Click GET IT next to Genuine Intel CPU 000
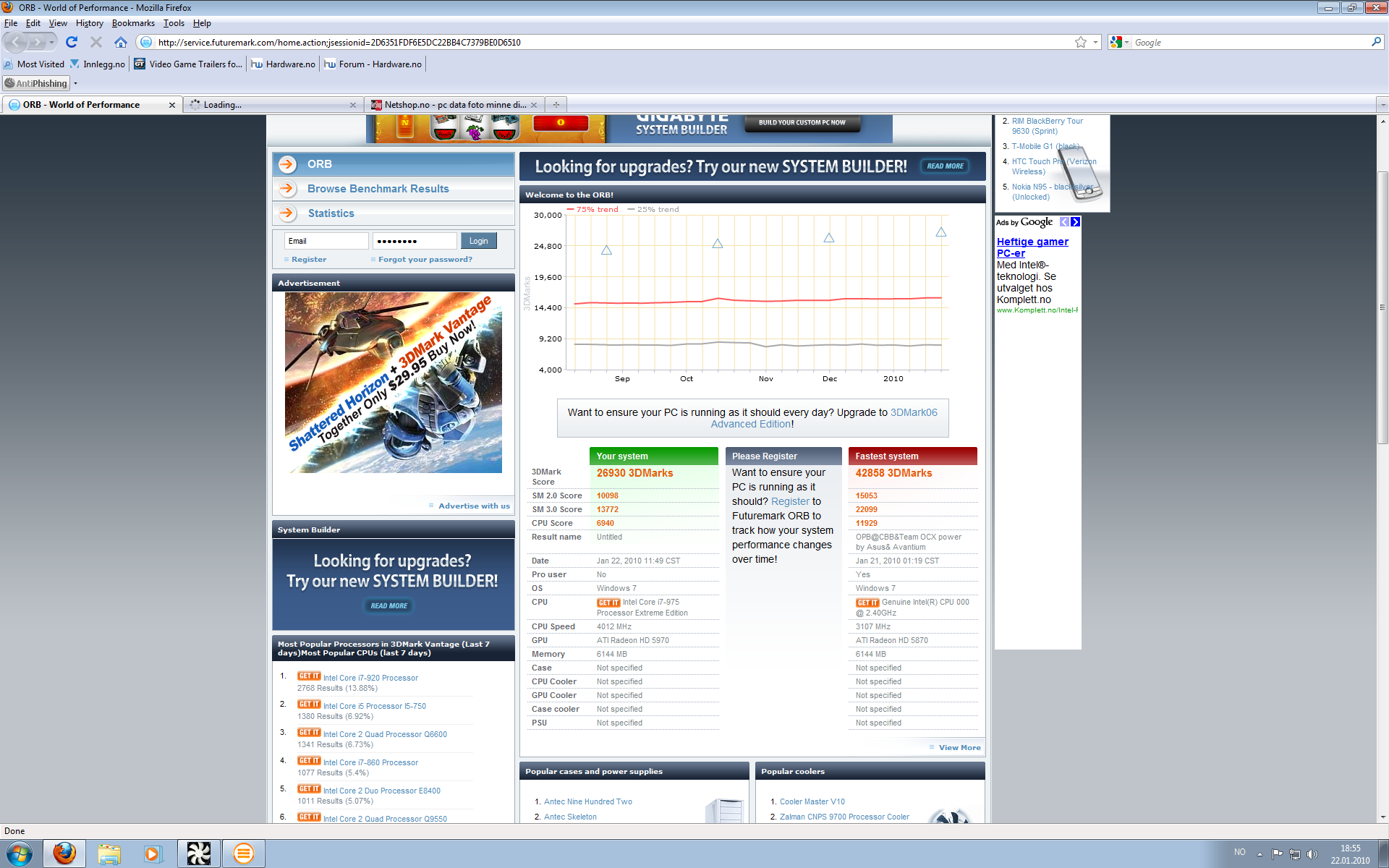The width and height of the screenshot is (1389, 868). click(867, 603)
